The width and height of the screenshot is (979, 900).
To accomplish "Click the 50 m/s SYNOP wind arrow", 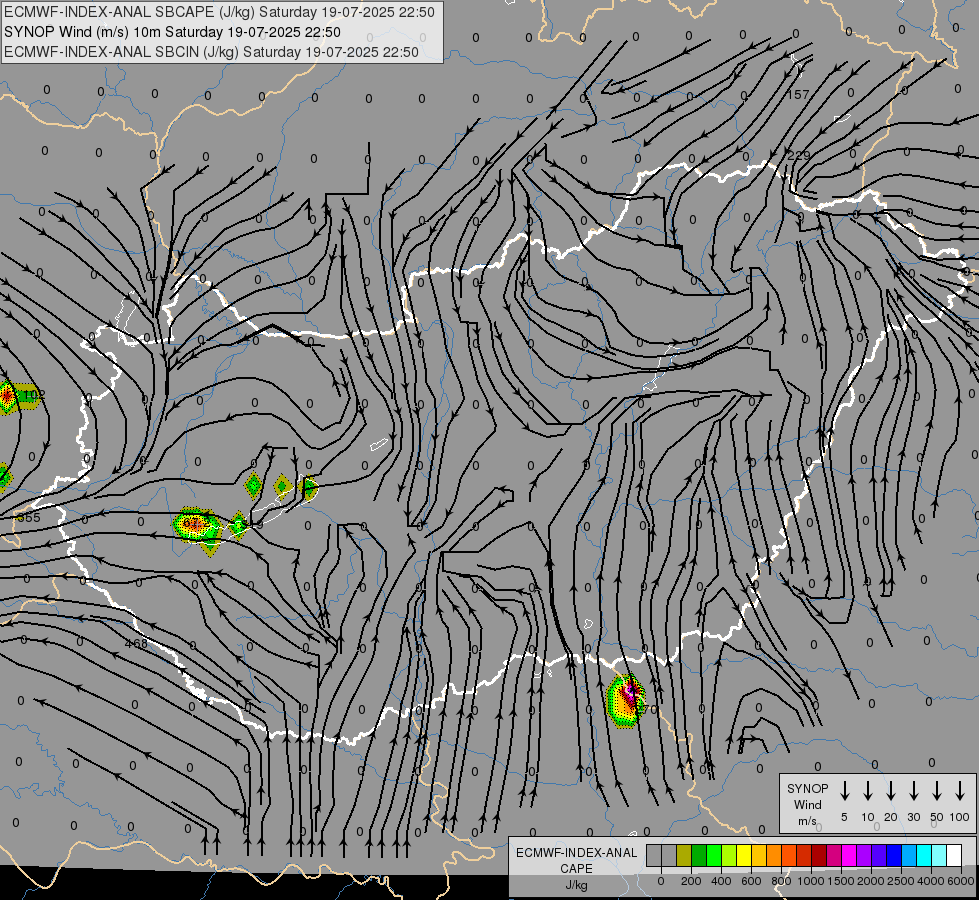I will pos(937,791).
